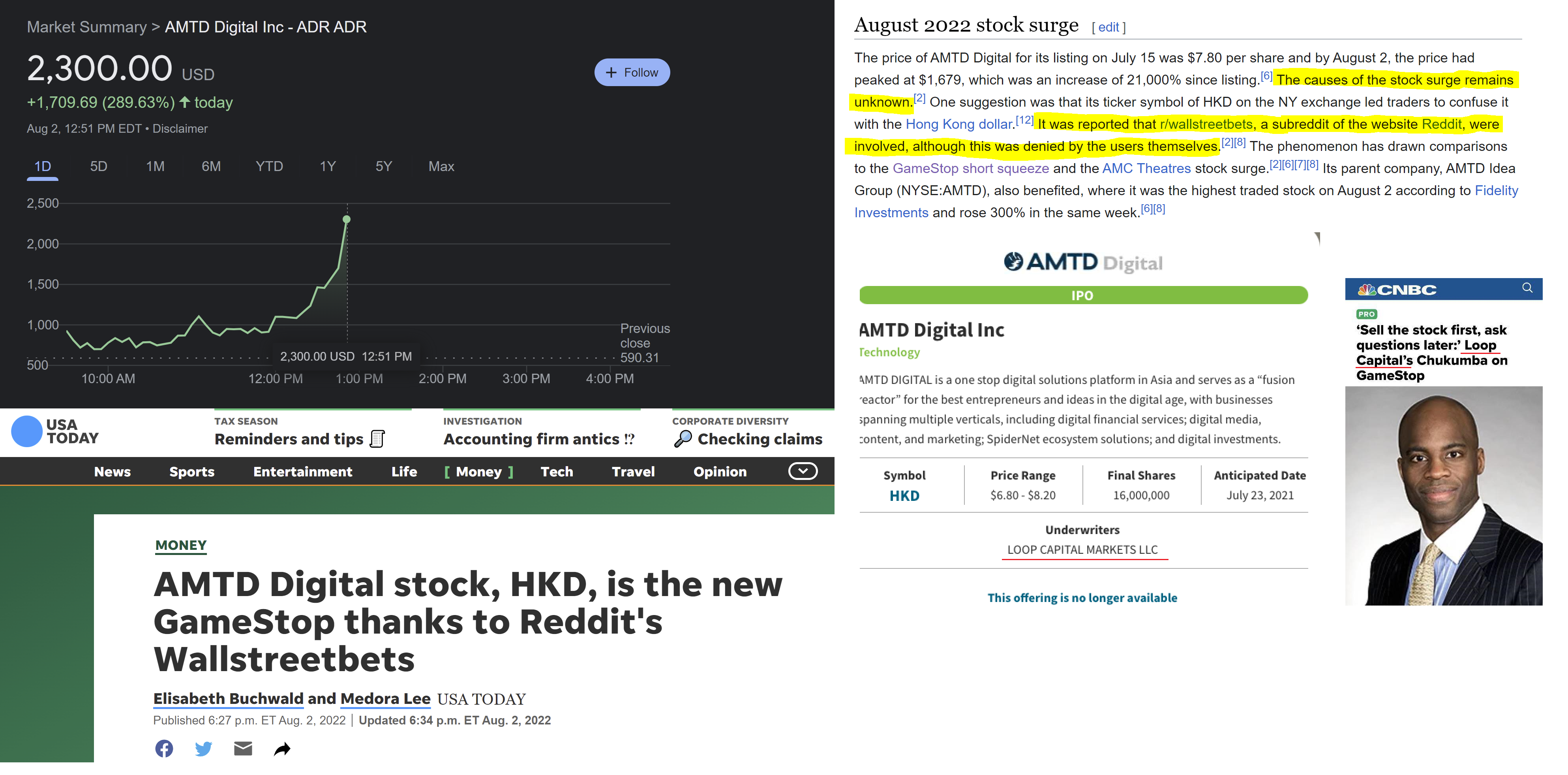Open the r/wallstreetbets Wikipedia link
Image resolution: width=1568 pixels, height=775 pixels.
click(x=1206, y=124)
